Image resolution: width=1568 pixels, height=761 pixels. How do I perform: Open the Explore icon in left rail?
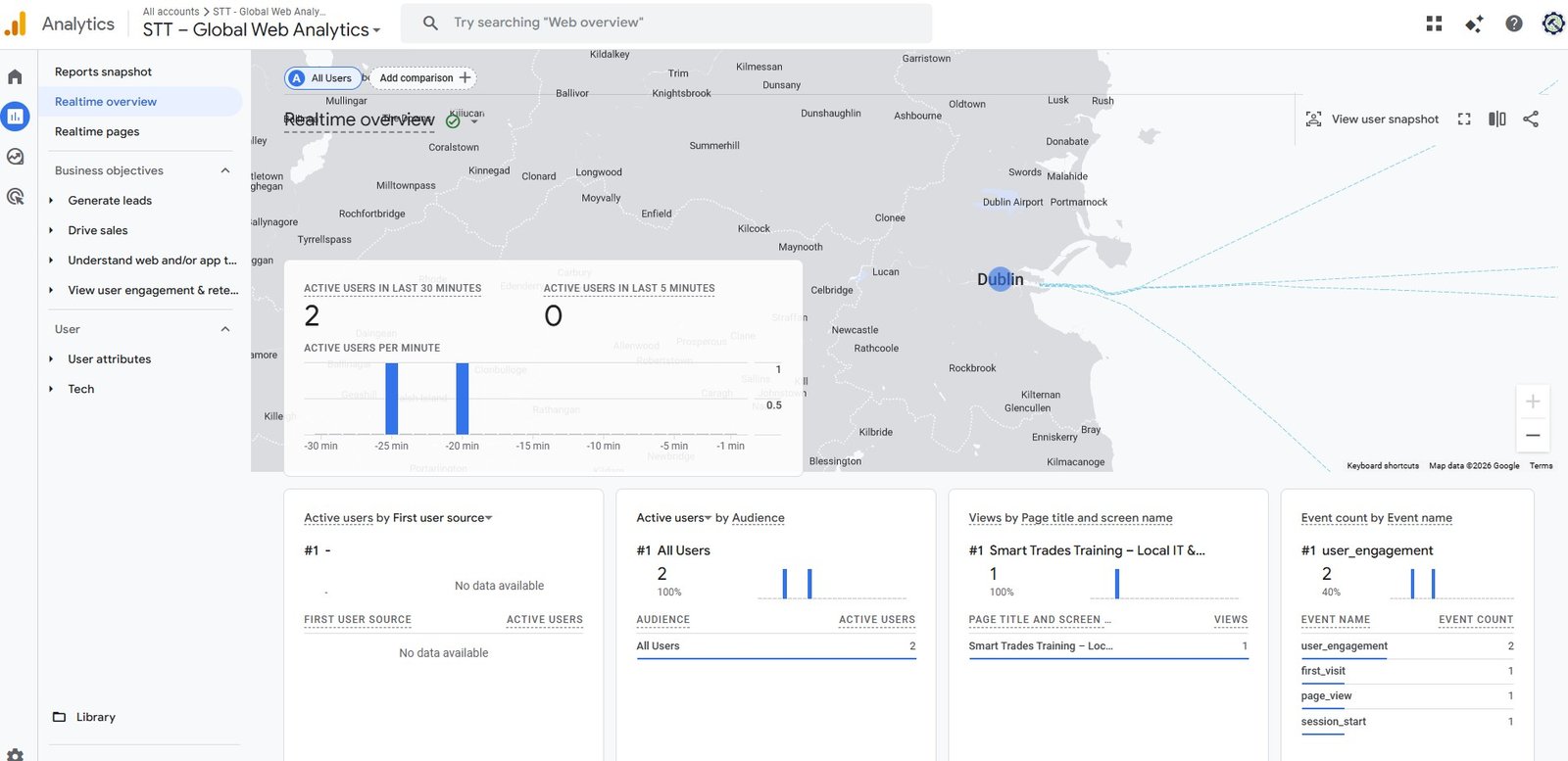point(15,157)
